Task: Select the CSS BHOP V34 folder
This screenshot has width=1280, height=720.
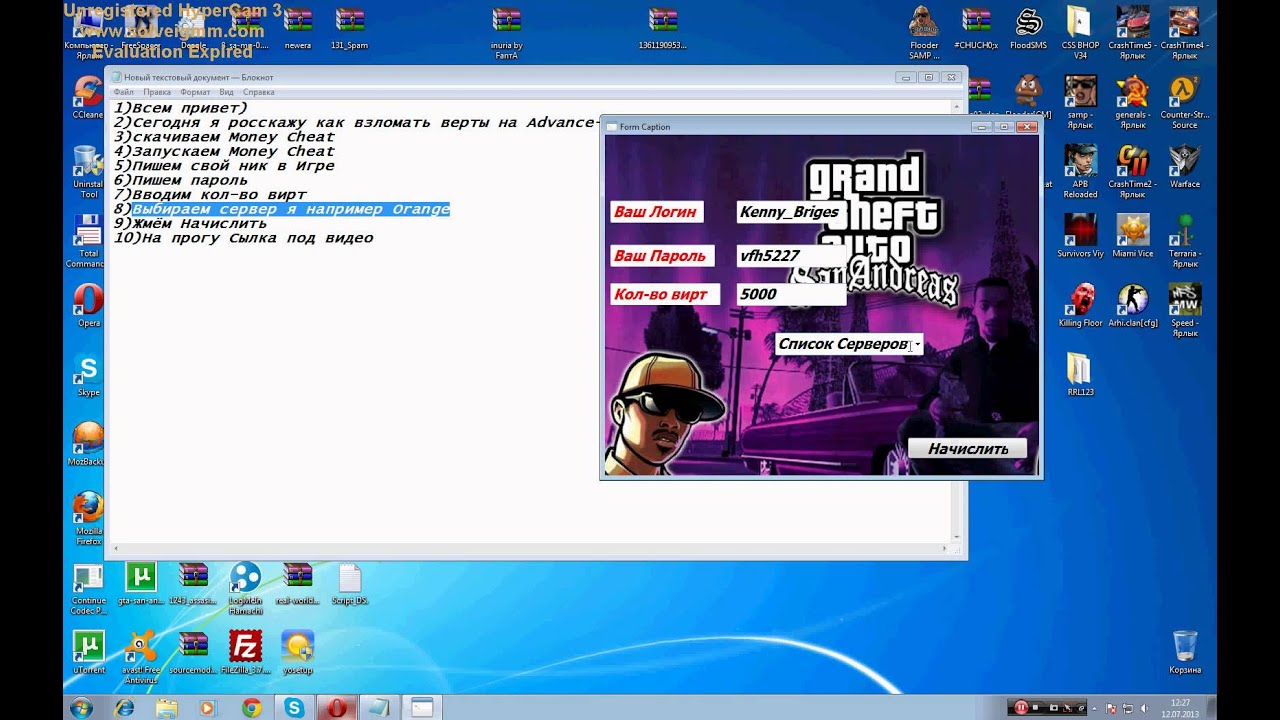Action: click(x=1080, y=33)
